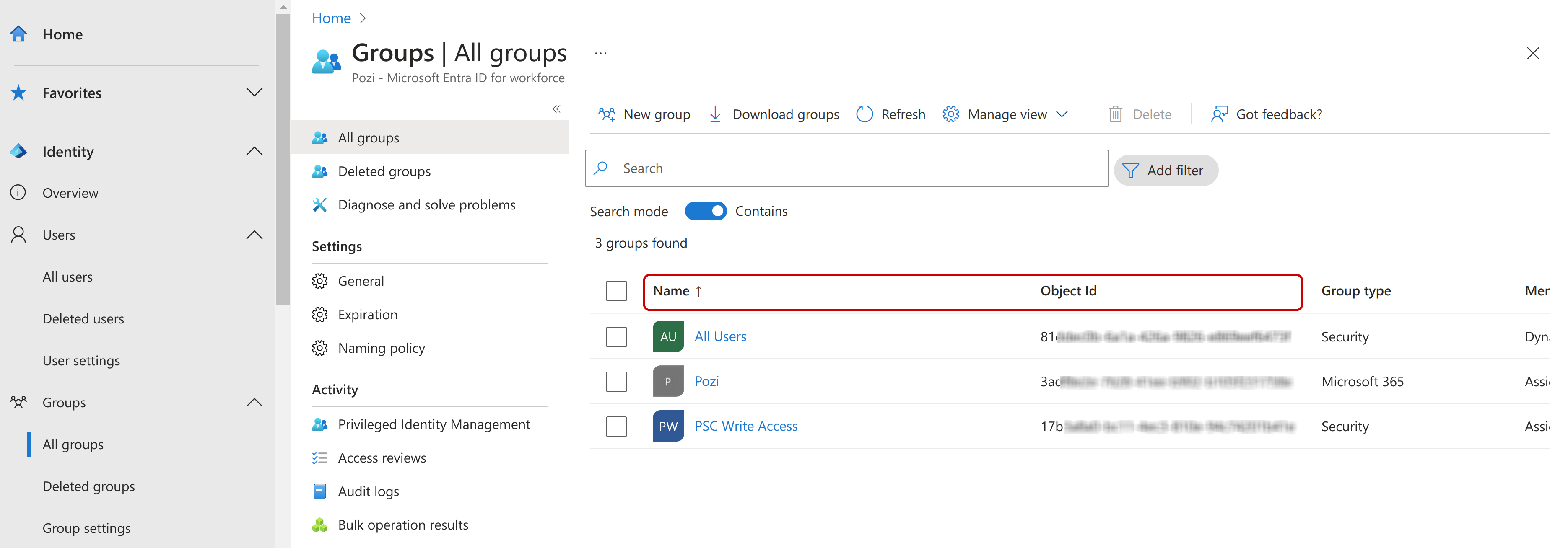Check the box next to All Users group
Screen dimensions: 1568x548
(616, 336)
